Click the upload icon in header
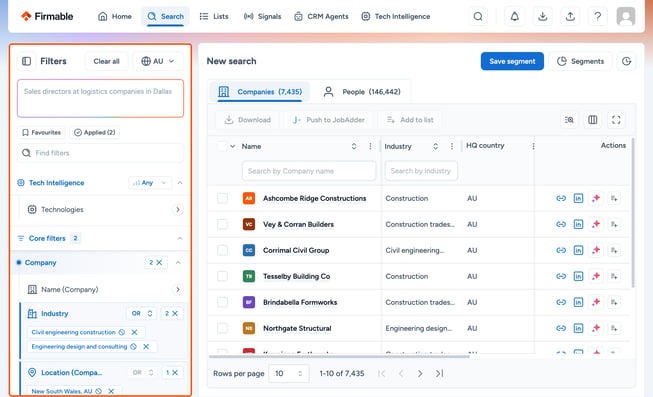This screenshot has height=397, width=653. [570, 17]
